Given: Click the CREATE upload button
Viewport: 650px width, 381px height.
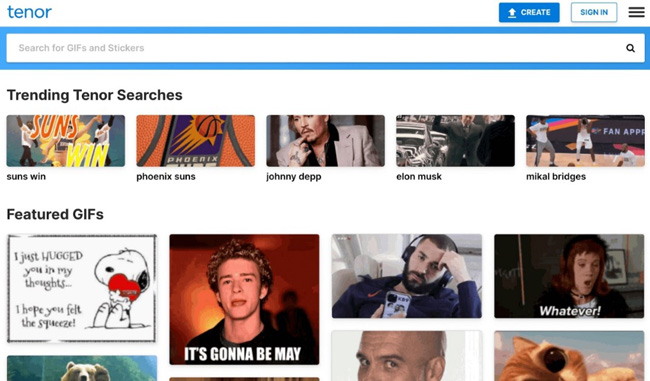Looking at the screenshot, I should 529,12.
